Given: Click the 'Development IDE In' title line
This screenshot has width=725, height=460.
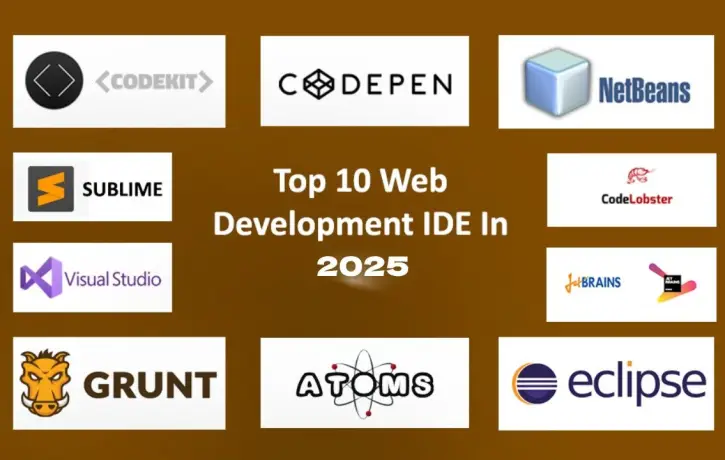Looking at the screenshot, I should [361, 224].
